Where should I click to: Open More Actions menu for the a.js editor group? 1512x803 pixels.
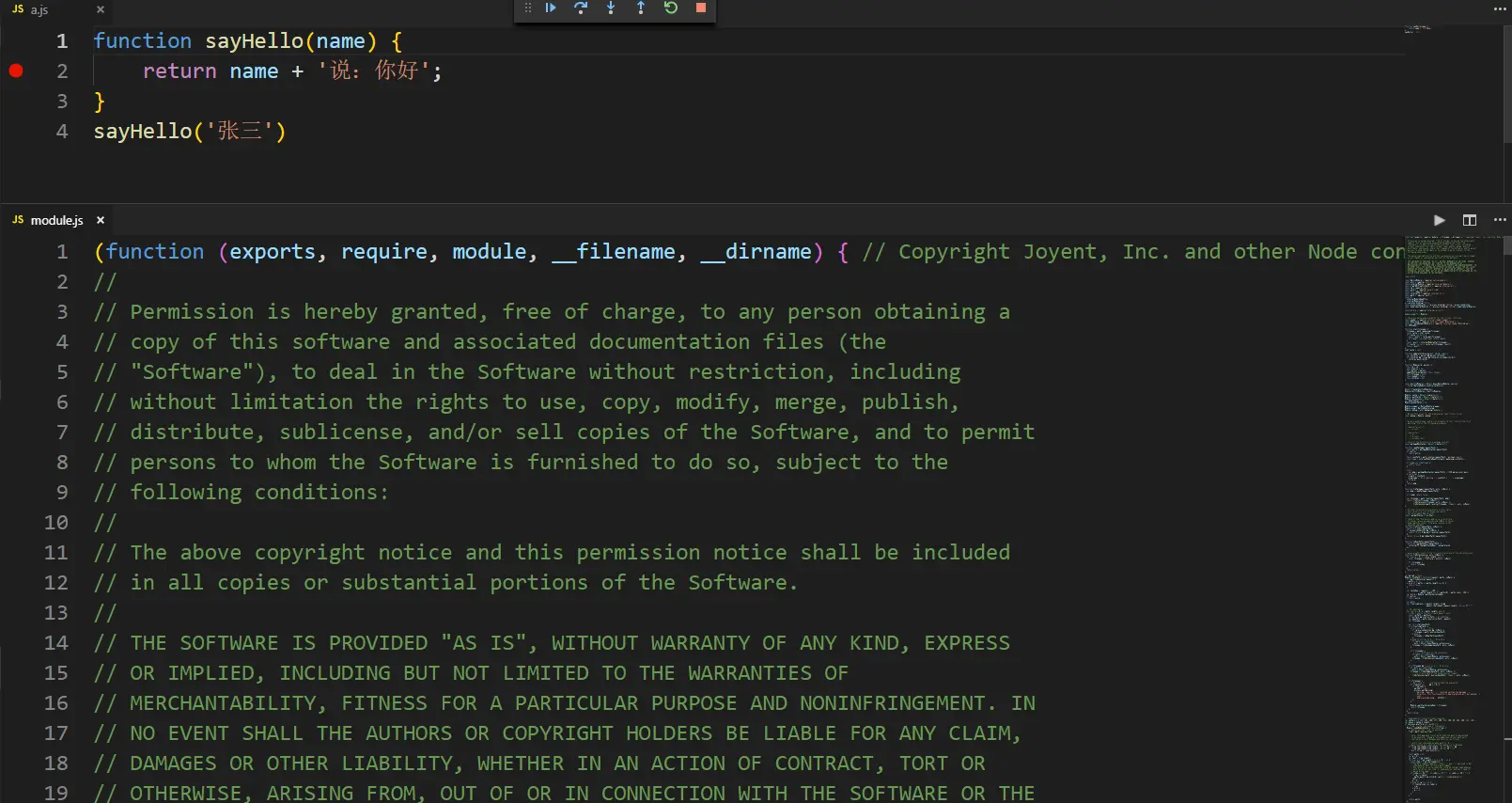[1500, 8]
